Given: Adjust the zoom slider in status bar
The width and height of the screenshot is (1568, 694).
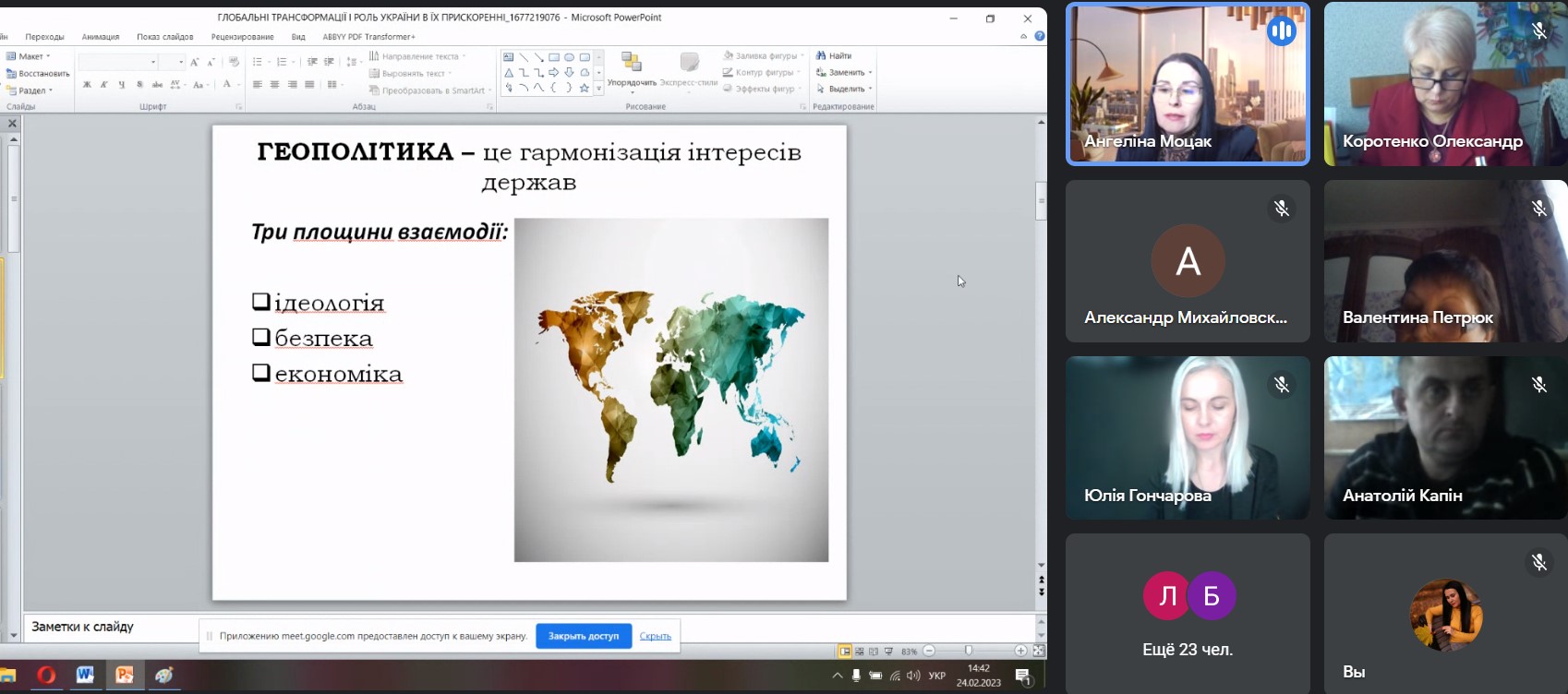Looking at the screenshot, I should (x=968, y=652).
